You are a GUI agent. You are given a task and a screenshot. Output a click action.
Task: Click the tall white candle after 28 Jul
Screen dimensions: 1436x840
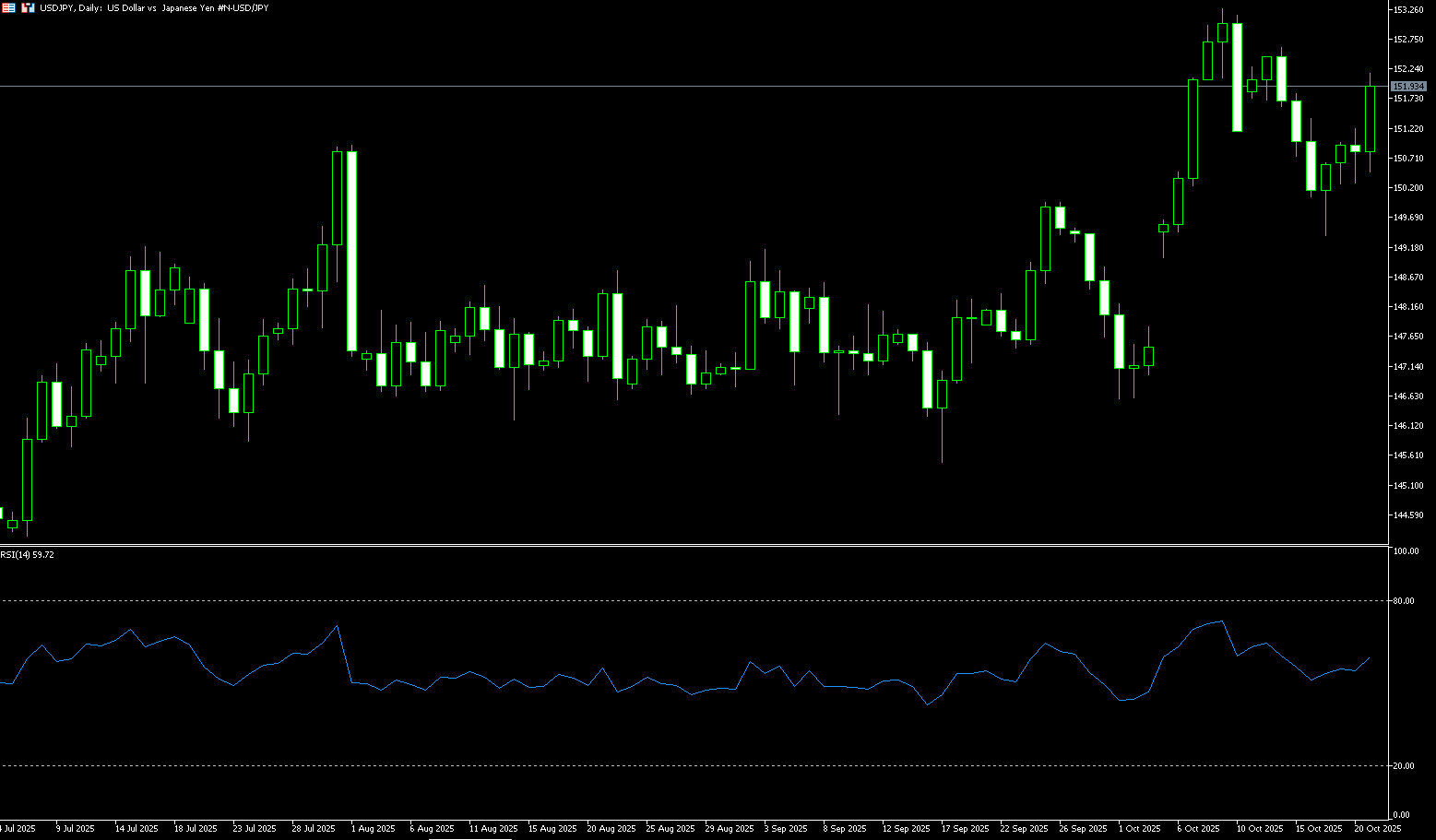(x=351, y=251)
